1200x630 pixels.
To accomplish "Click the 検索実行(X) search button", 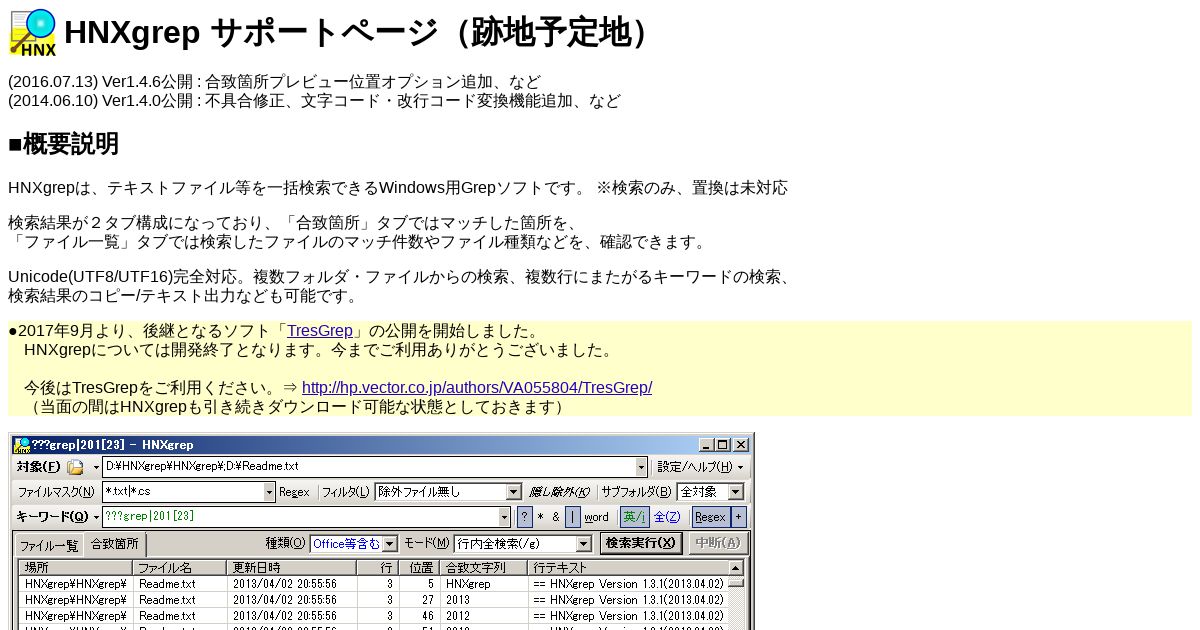I will (x=641, y=543).
